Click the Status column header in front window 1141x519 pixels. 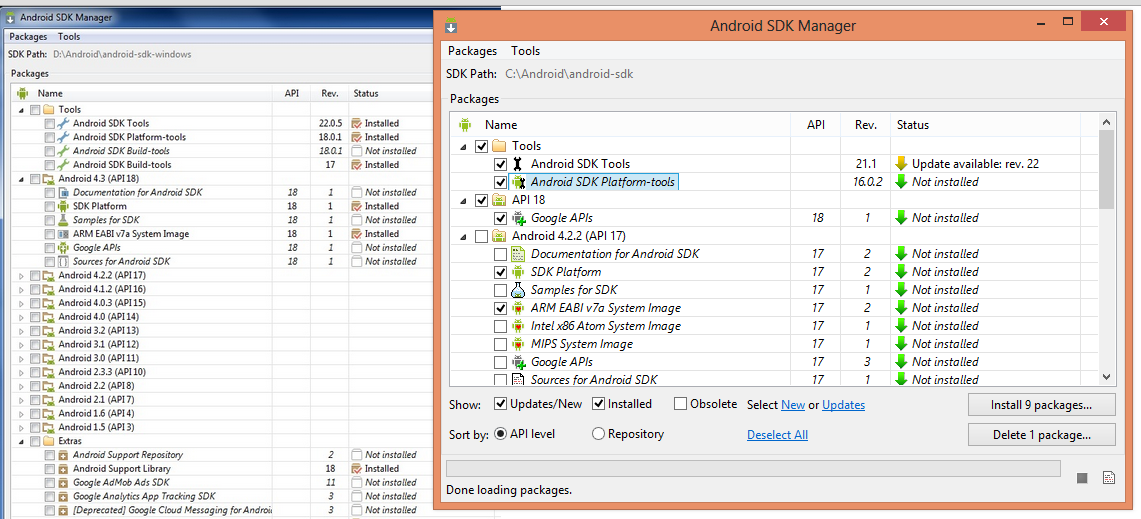(x=913, y=125)
